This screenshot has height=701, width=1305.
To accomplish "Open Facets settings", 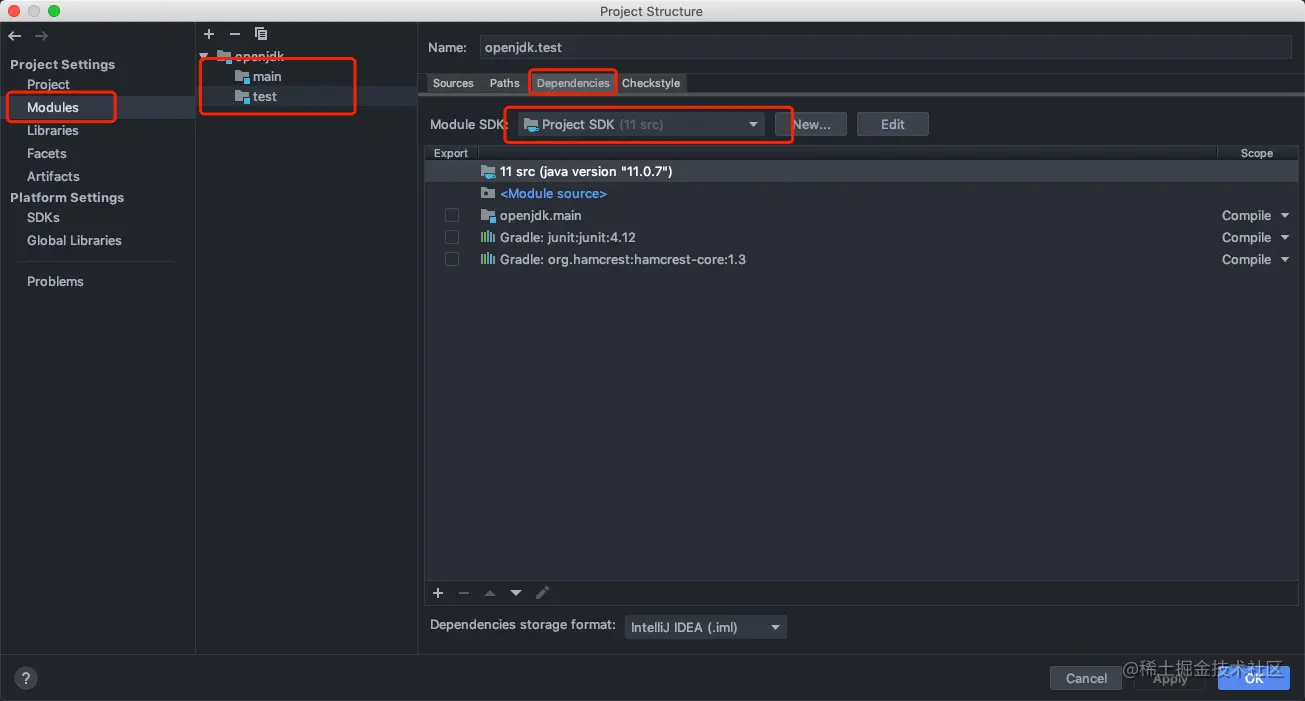I will [47, 153].
